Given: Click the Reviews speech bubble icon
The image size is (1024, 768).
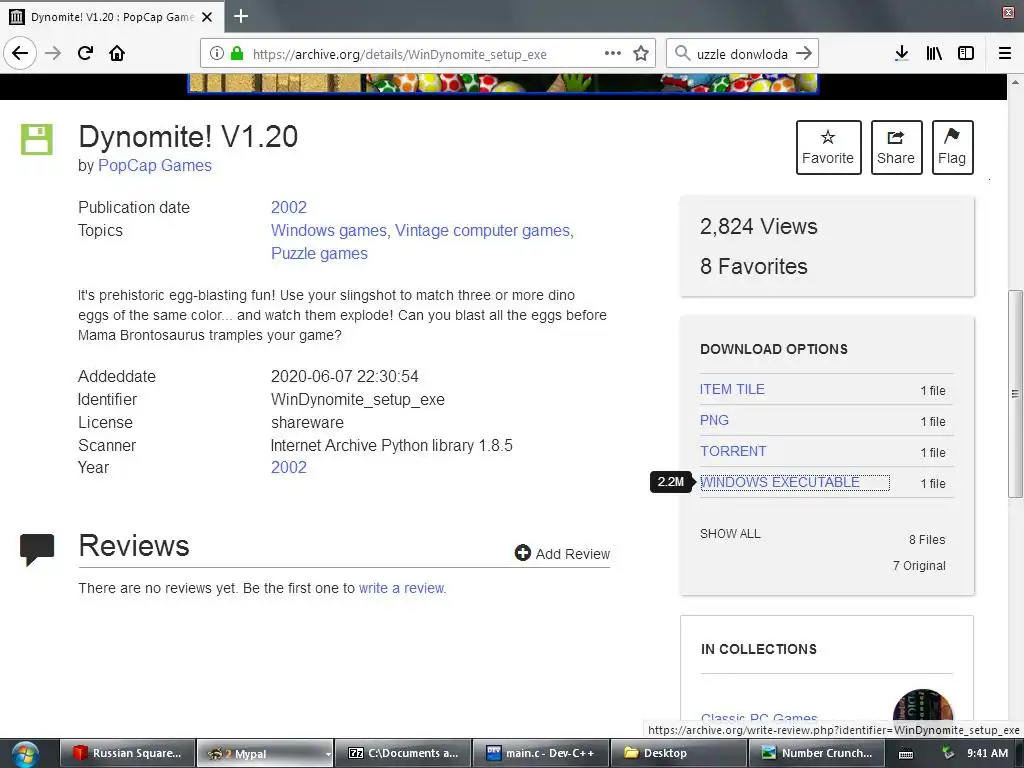Looking at the screenshot, I should click(x=37, y=549).
